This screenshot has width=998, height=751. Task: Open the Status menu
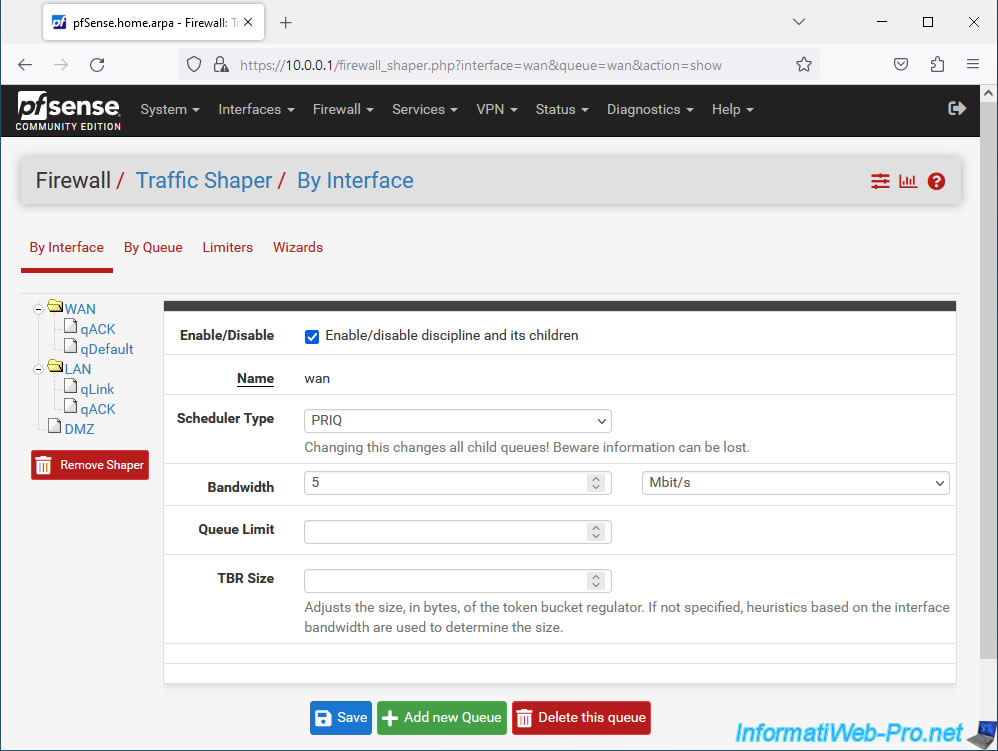[561, 109]
